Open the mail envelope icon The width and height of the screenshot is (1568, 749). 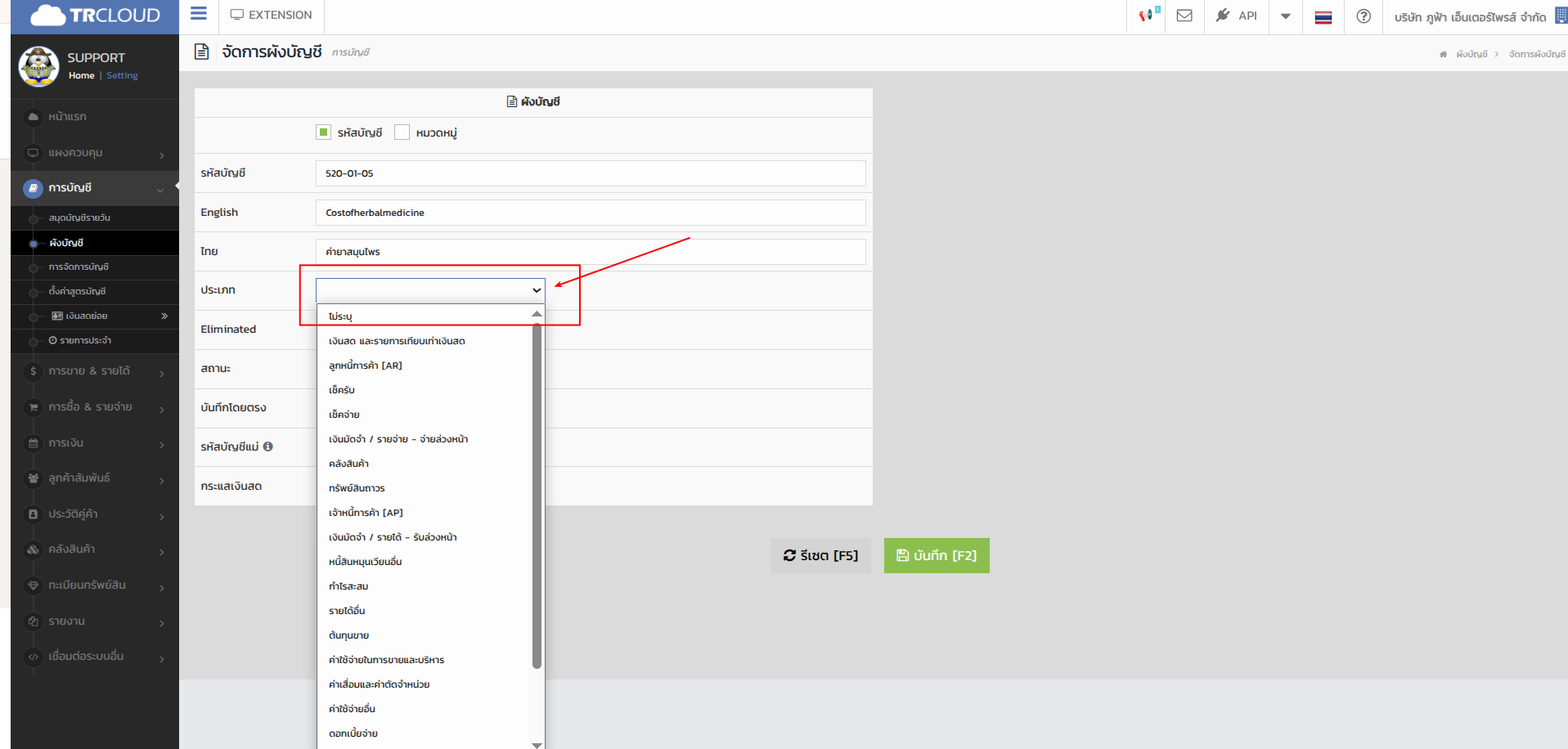(x=1184, y=16)
